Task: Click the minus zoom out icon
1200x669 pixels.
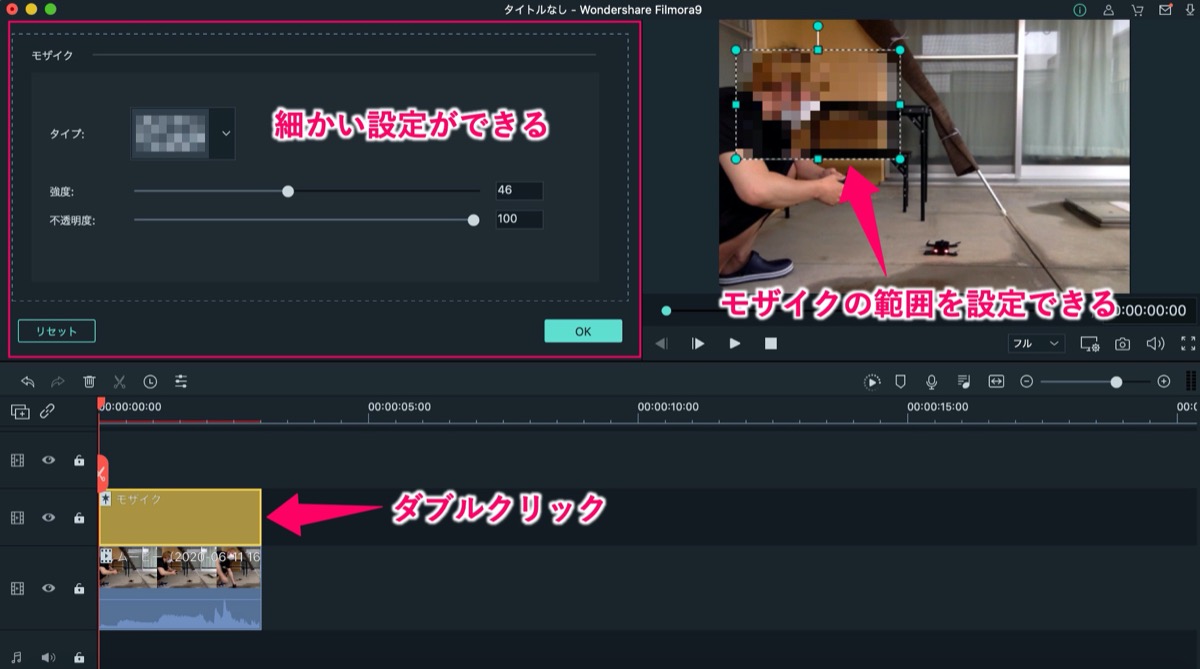Action: [1026, 381]
